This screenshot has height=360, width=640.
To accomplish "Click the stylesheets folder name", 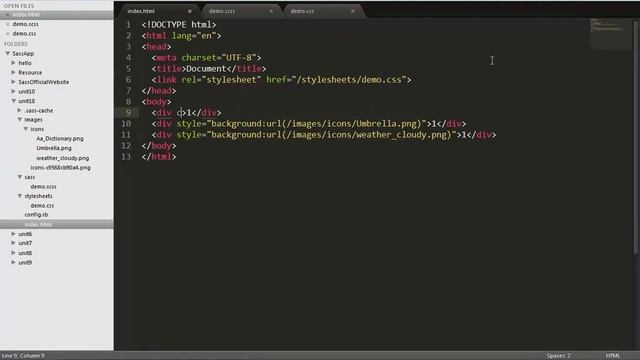I will tap(38, 196).
